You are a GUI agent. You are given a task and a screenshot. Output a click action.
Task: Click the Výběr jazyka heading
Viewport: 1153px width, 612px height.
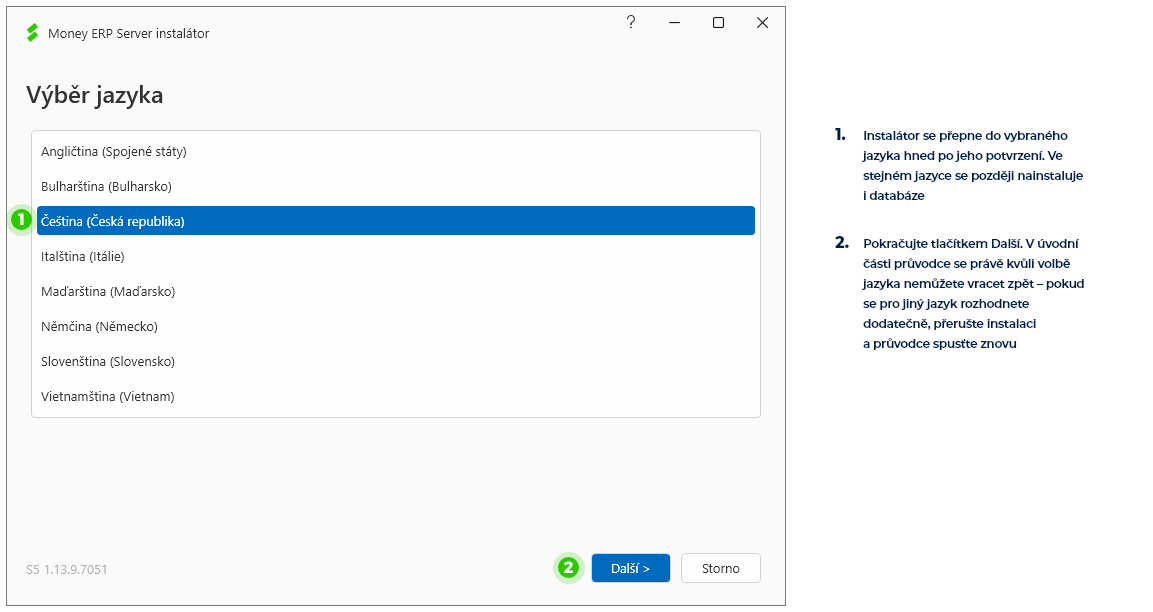tap(95, 95)
